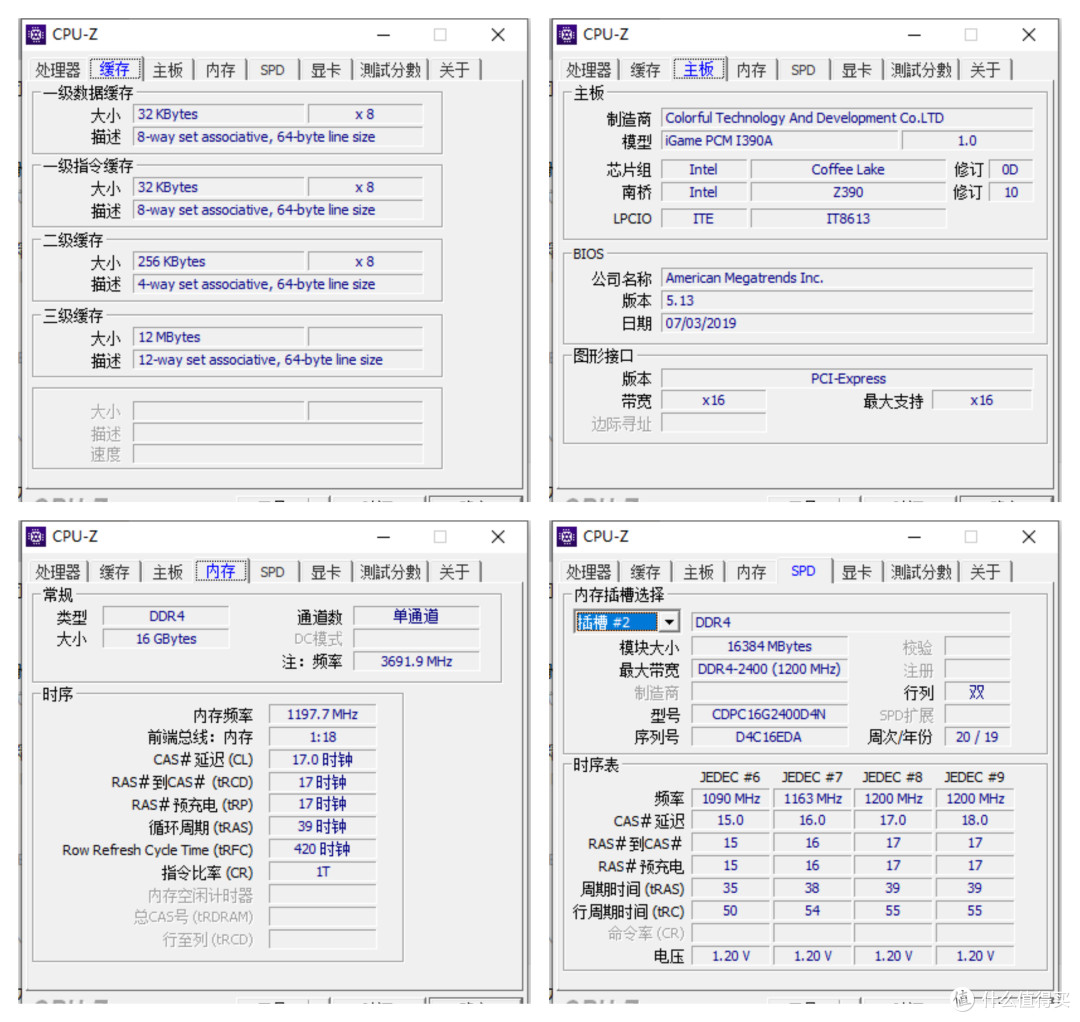Click the PCI-Express graphics interface field
1080x1022 pixels.
(x=847, y=378)
